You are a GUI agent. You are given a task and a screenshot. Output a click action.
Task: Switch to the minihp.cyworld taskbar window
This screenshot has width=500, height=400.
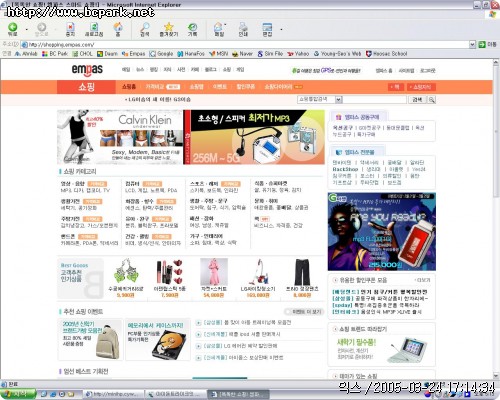pyautogui.click(x=113, y=394)
